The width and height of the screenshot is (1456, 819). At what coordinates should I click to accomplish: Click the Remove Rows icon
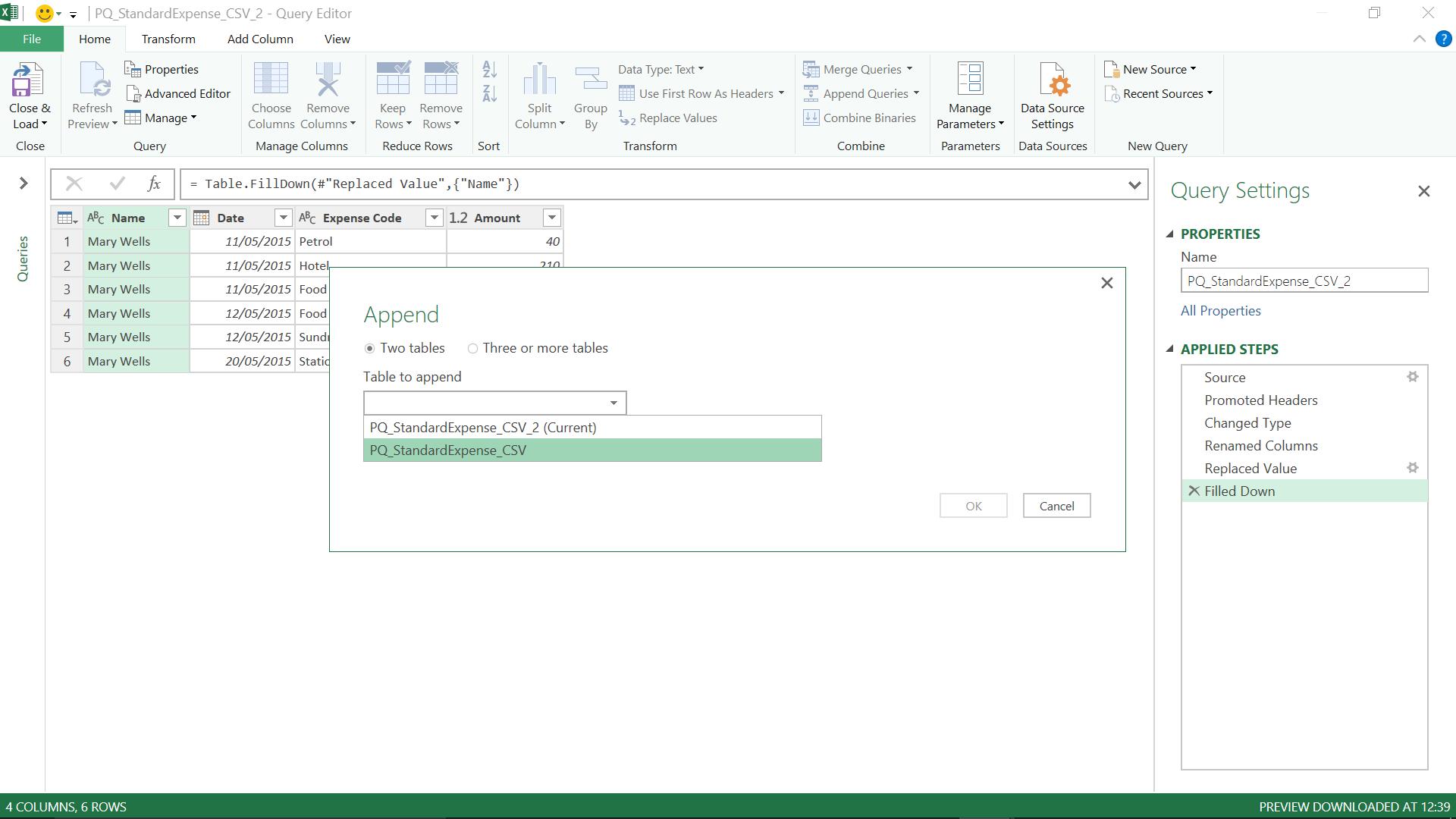coord(441,79)
